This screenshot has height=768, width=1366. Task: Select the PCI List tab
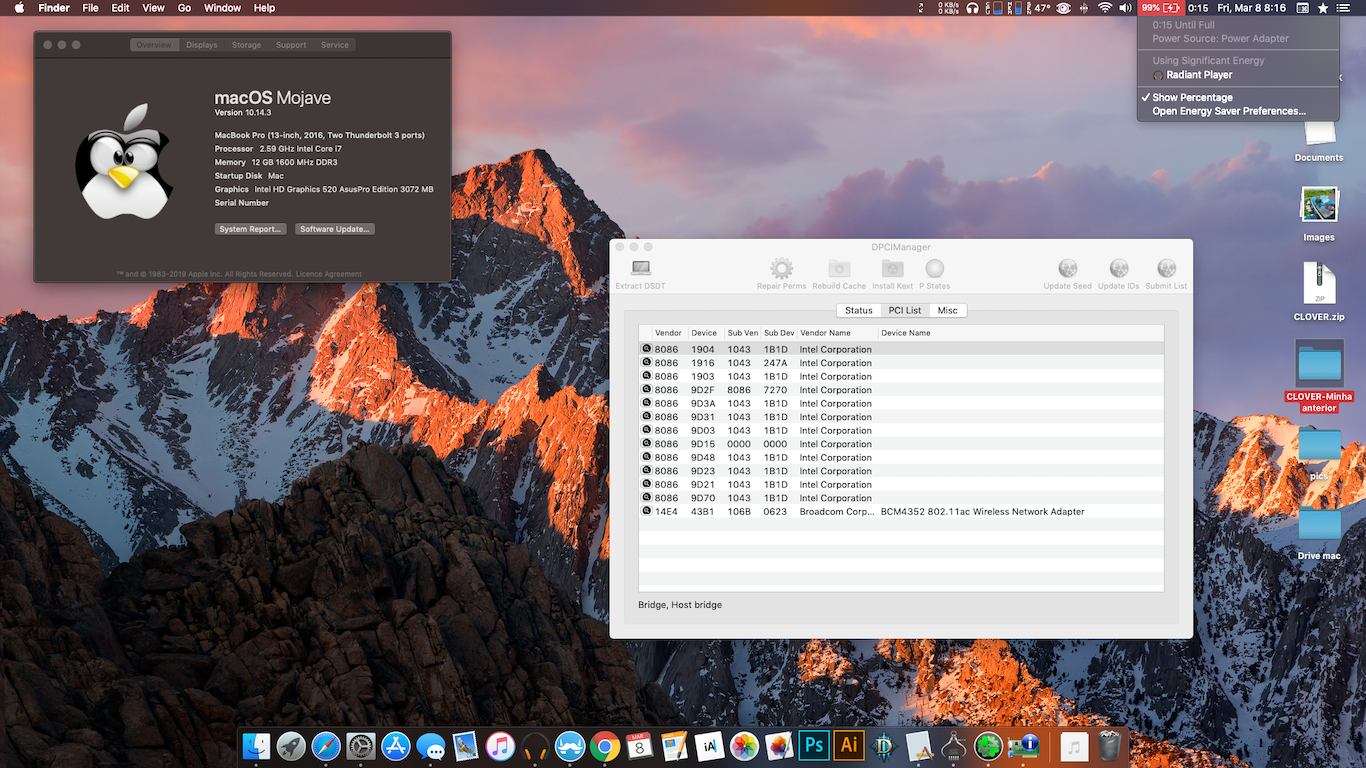tap(905, 311)
